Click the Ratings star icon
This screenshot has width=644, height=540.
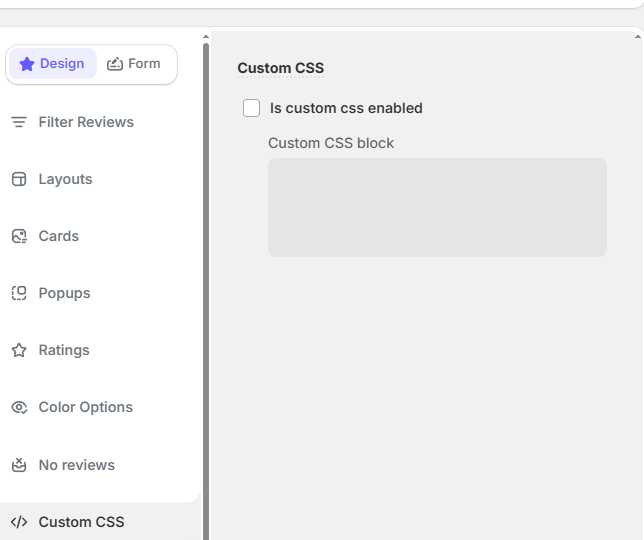click(x=18, y=350)
